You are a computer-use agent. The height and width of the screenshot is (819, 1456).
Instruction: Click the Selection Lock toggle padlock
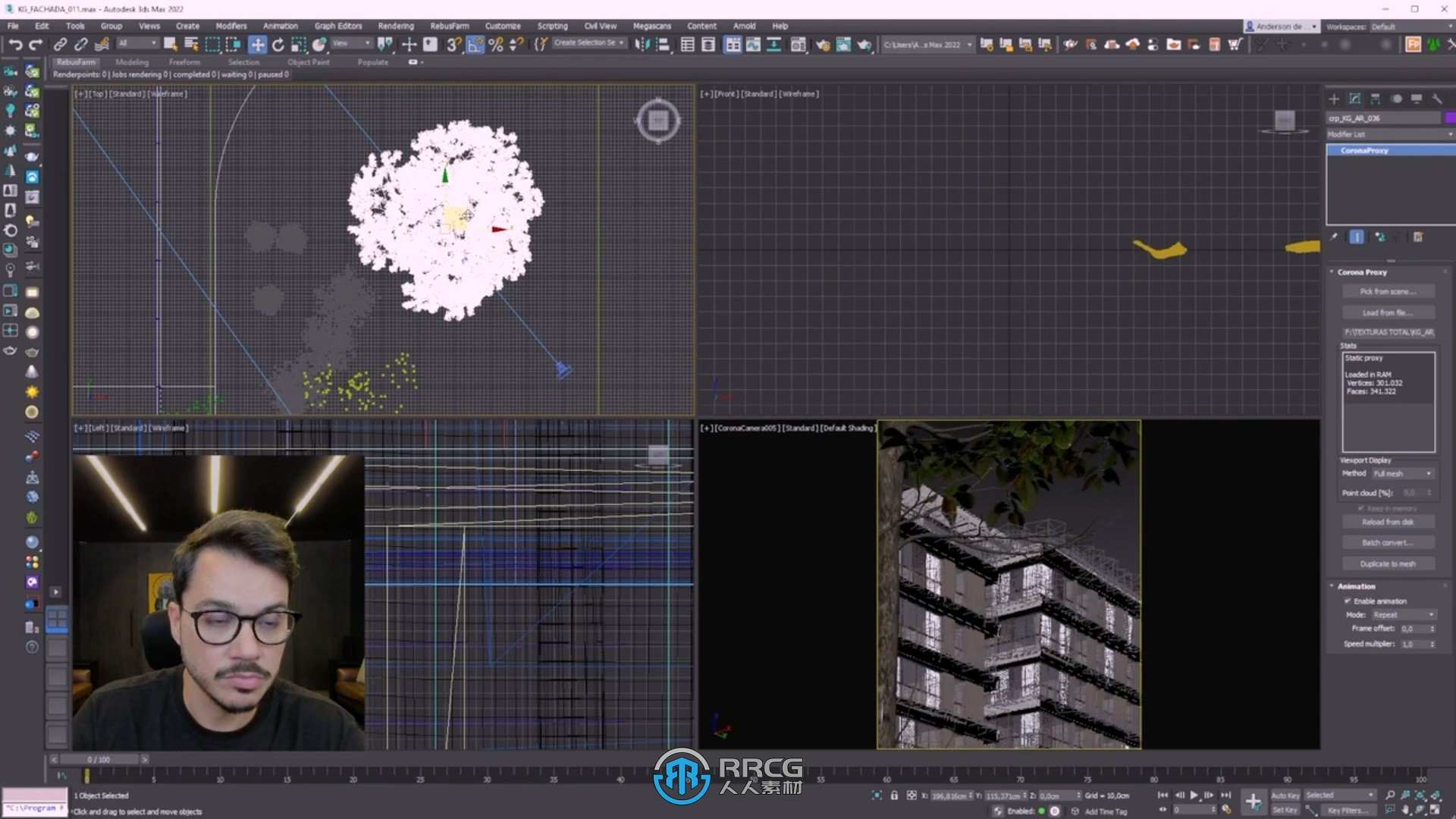(894, 795)
